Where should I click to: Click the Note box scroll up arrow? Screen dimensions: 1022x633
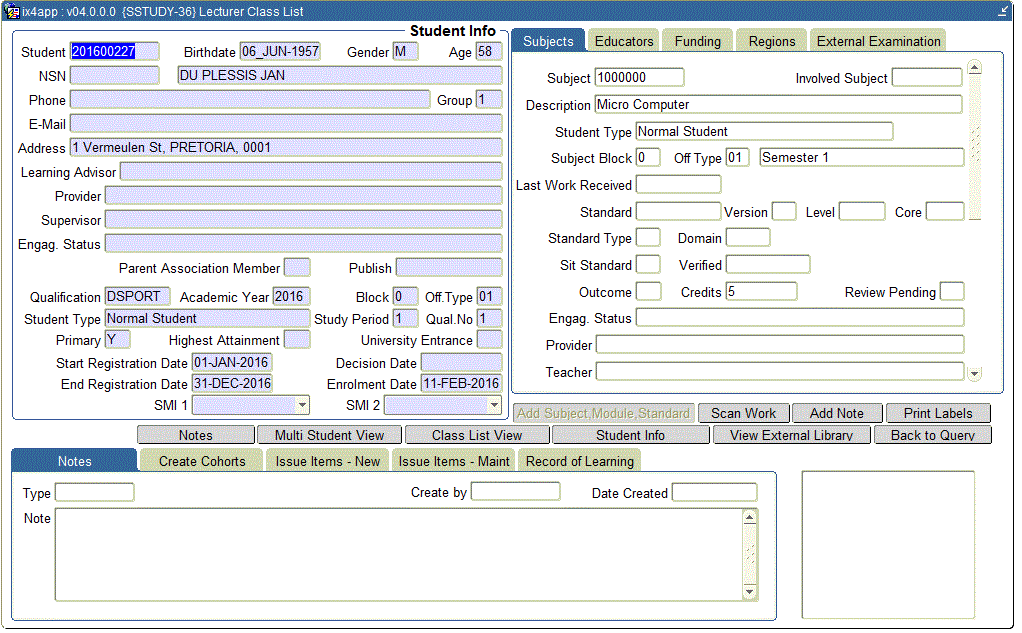750,517
